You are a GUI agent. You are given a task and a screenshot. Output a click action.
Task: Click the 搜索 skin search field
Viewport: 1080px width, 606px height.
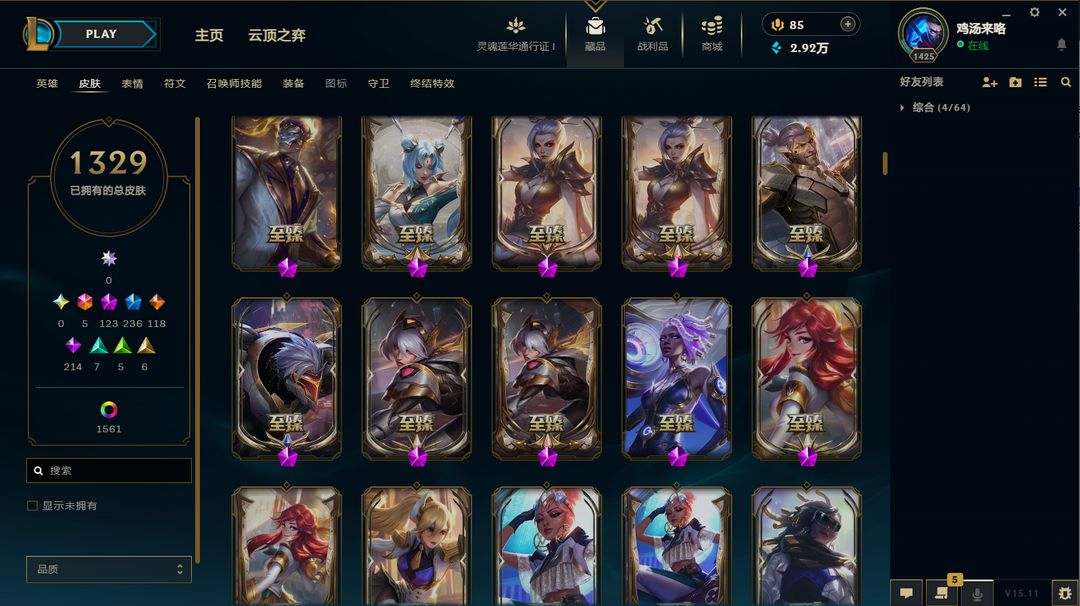pyautogui.click(x=109, y=470)
